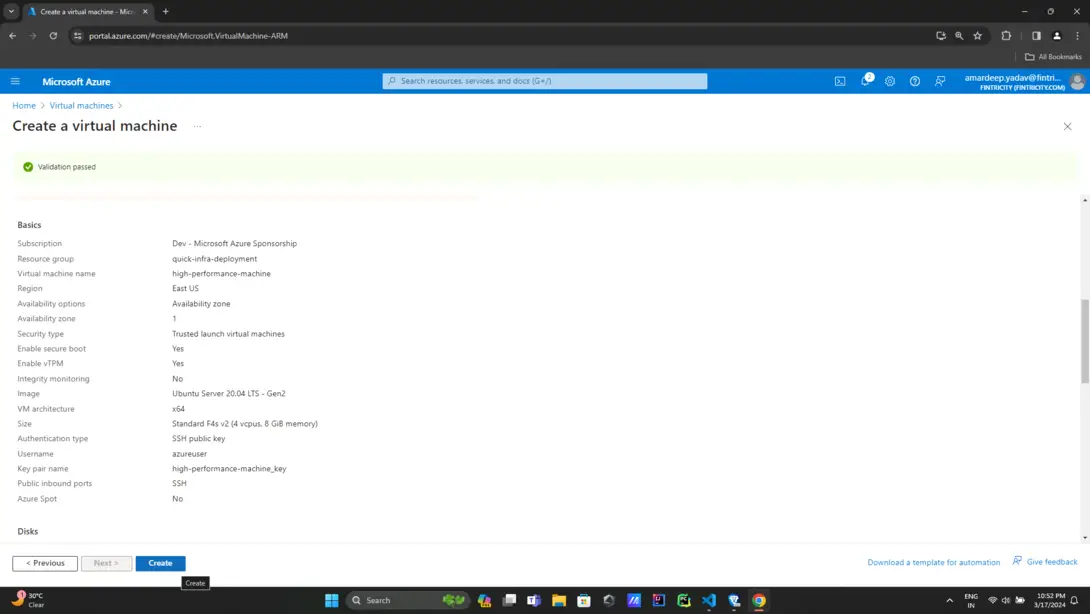1090x614 pixels.
Task: Go forward in browser history
Action: point(33,35)
